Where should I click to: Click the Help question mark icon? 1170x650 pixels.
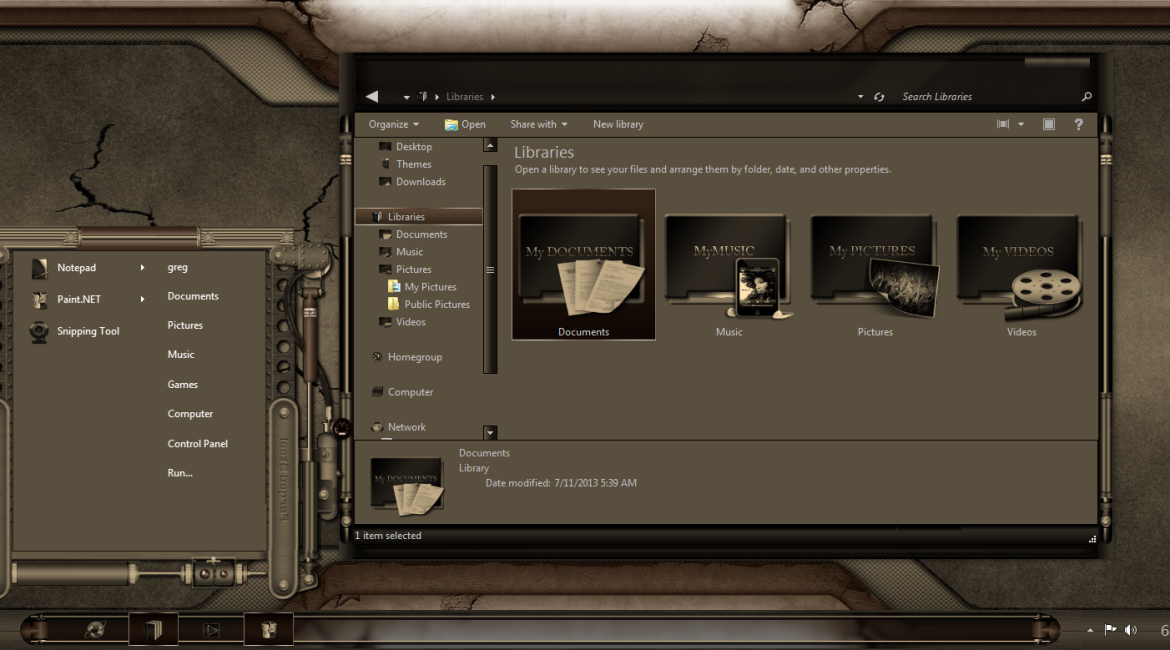[1078, 124]
